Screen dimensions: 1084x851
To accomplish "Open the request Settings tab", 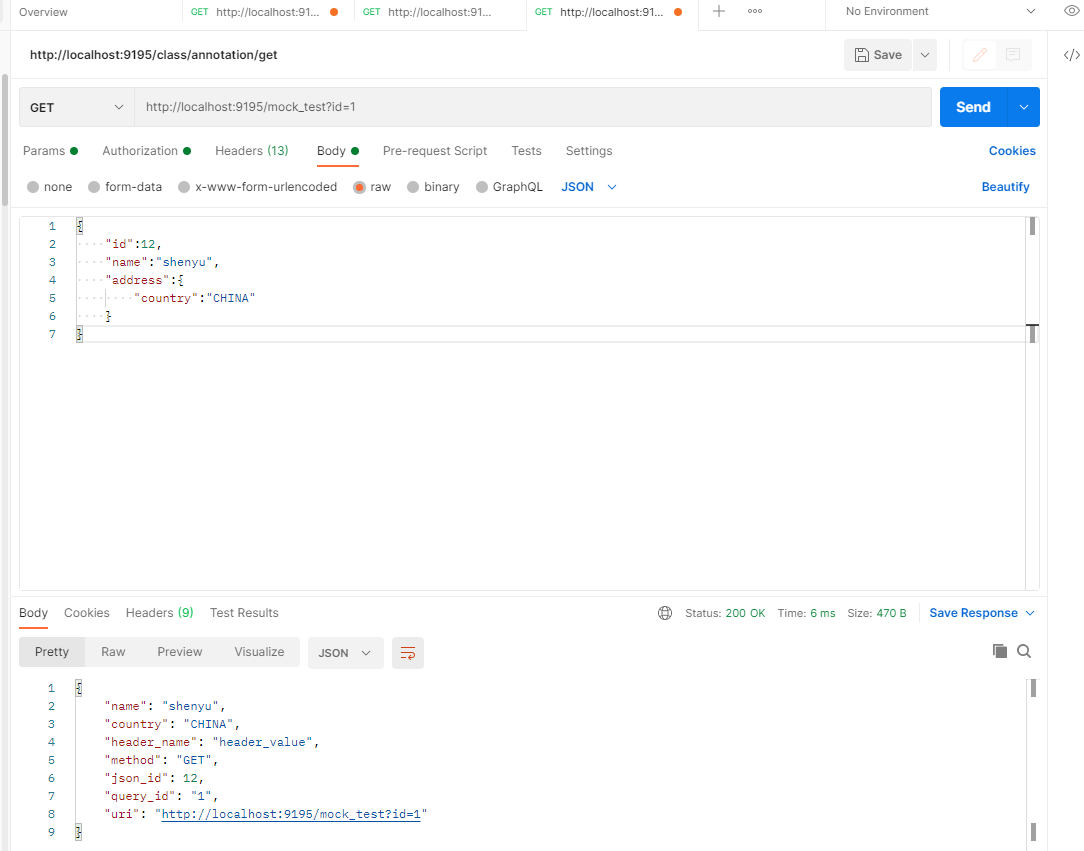I will (589, 151).
